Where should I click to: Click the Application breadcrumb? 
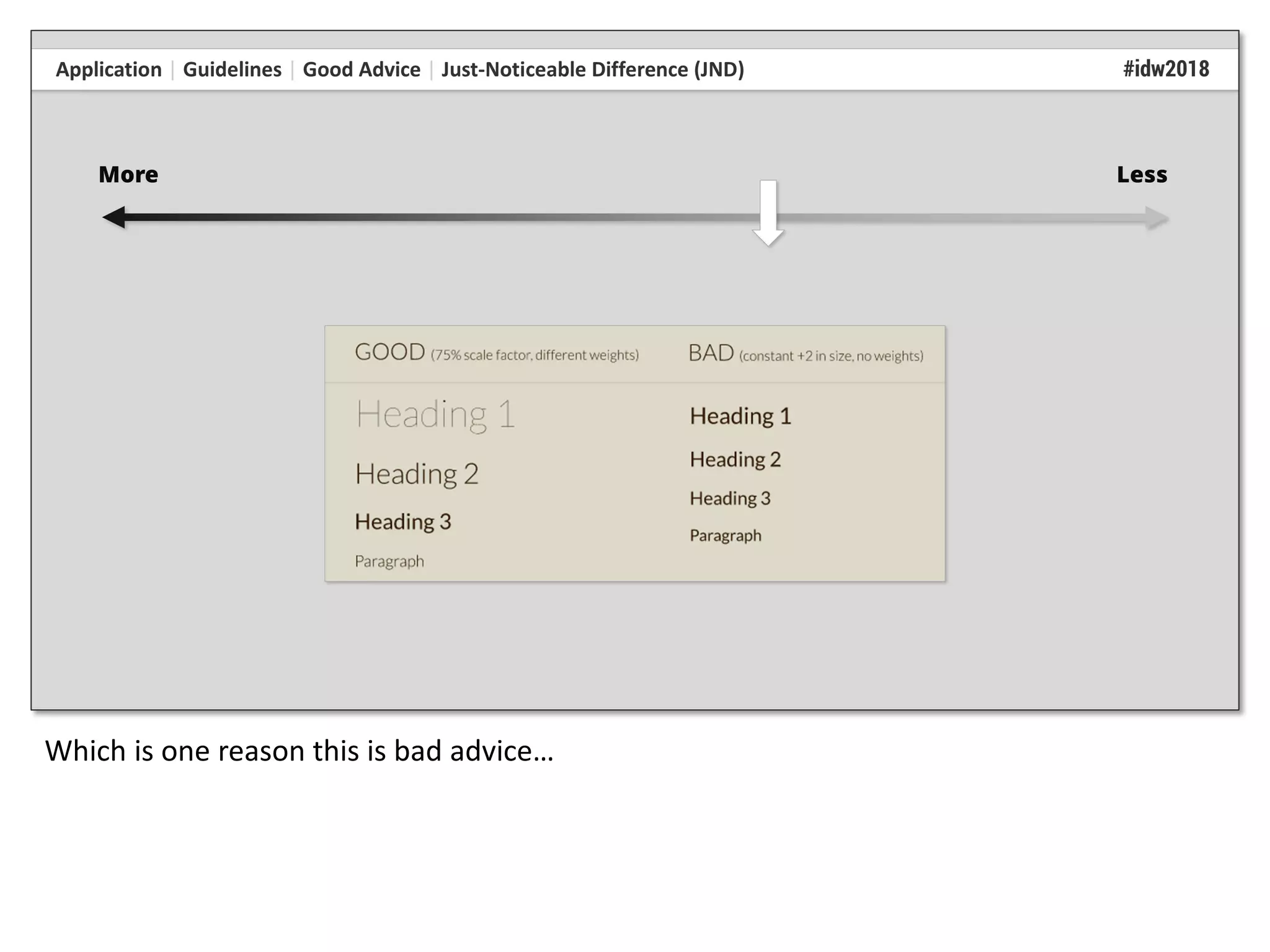coord(109,69)
